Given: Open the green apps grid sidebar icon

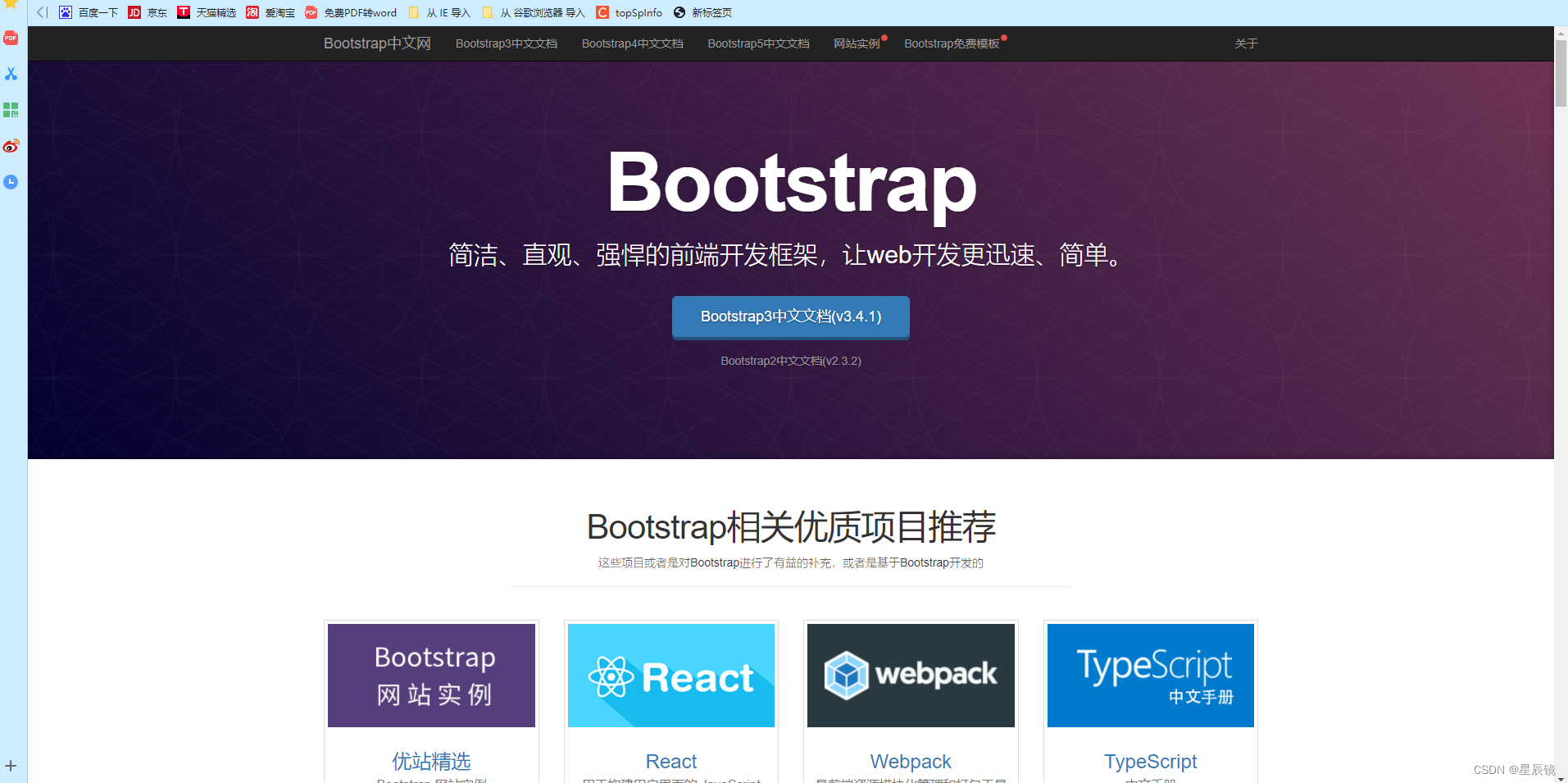Looking at the screenshot, I should click(x=11, y=110).
